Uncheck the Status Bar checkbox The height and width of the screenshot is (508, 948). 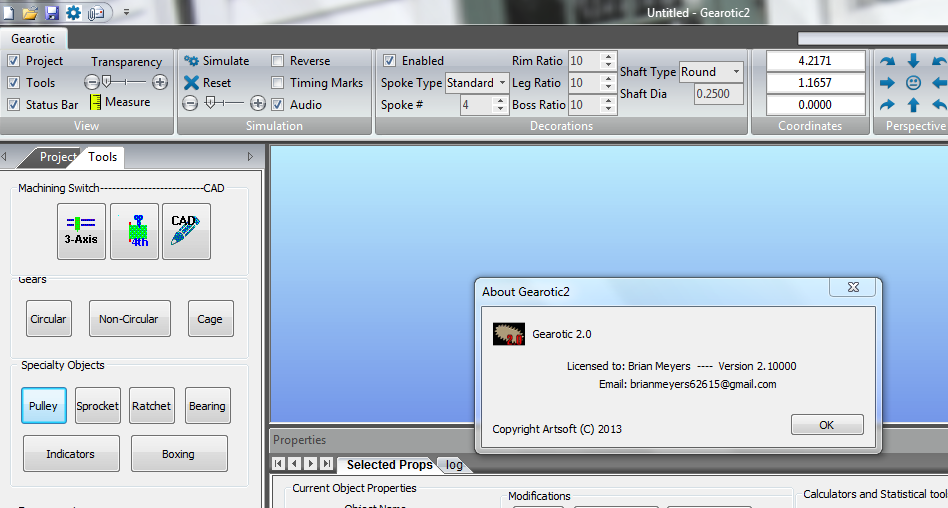(13, 105)
